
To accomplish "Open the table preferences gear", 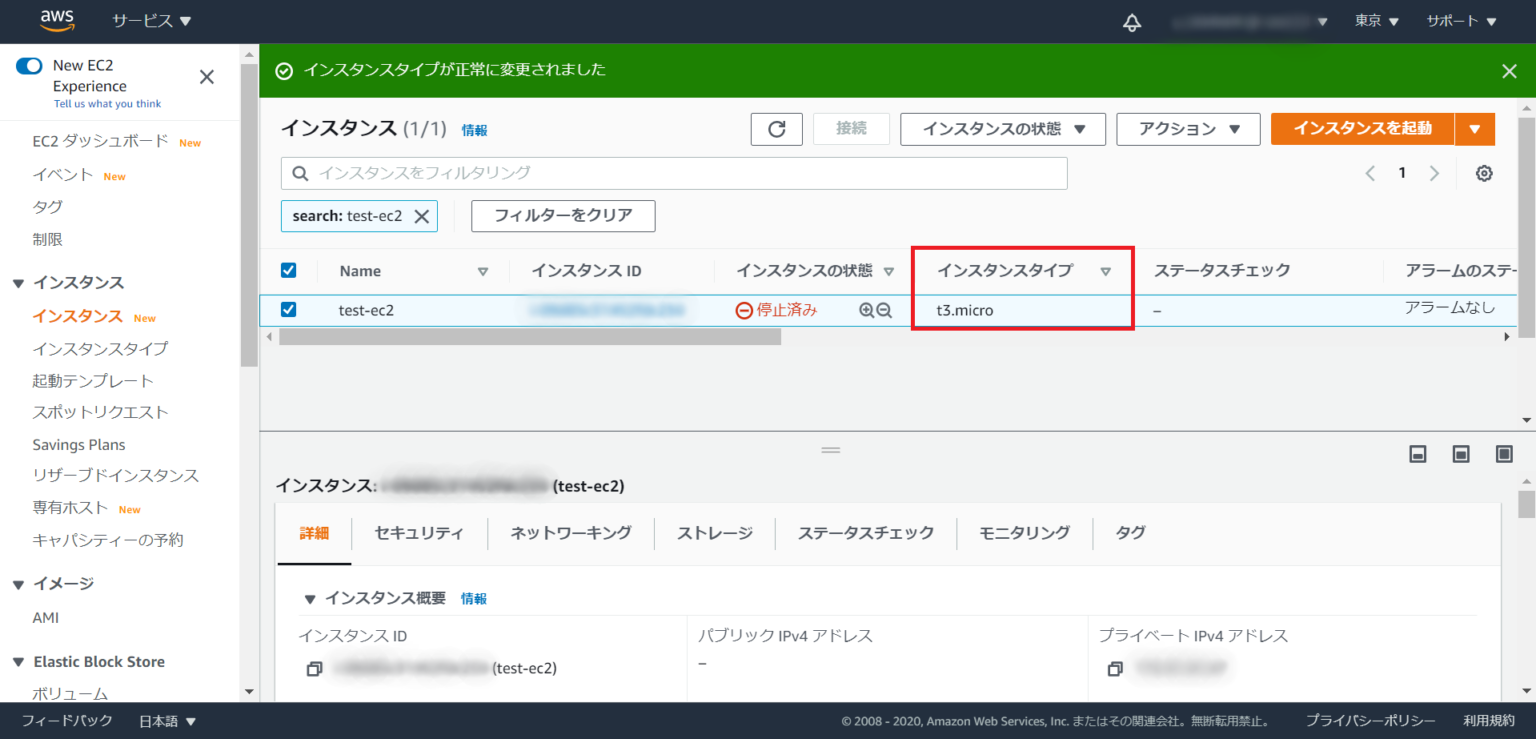I will pyautogui.click(x=1484, y=172).
